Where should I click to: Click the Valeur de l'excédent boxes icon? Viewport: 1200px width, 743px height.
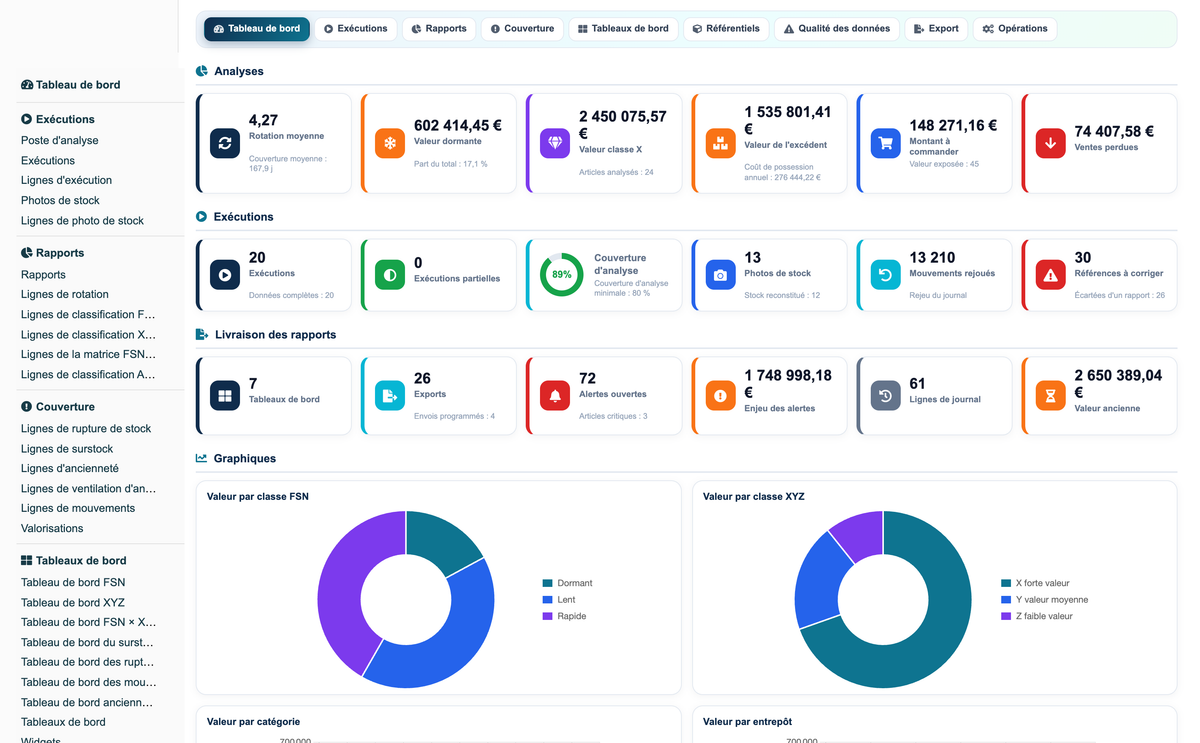coord(720,143)
